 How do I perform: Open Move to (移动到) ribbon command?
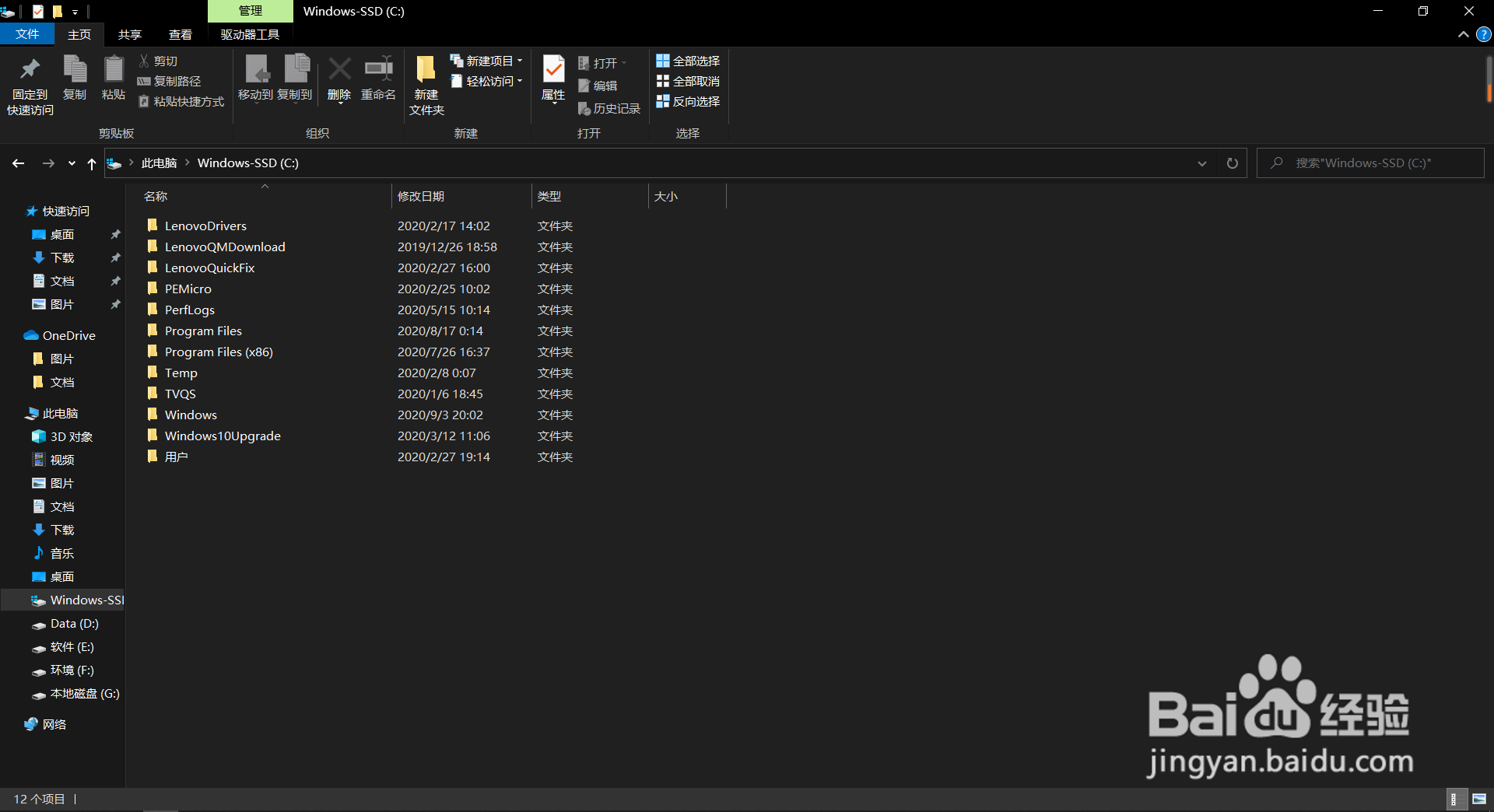(x=255, y=78)
